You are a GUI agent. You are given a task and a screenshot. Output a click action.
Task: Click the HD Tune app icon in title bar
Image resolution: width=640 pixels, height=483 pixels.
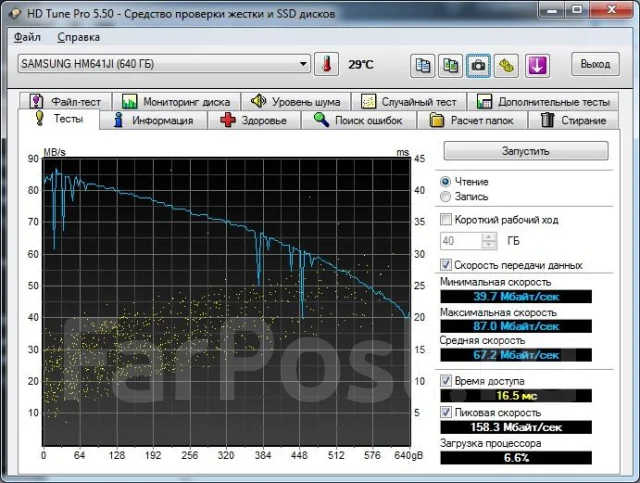[15, 13]
